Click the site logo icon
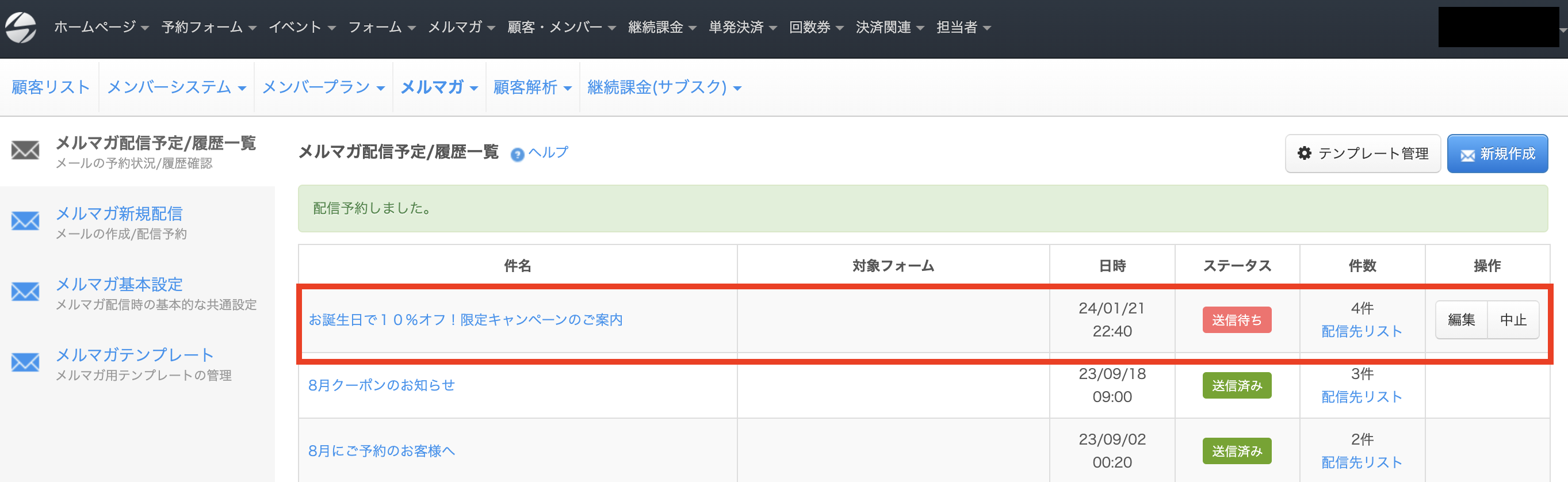The height and width of the screenshot is (482, 1568). [x=21, y=28]
